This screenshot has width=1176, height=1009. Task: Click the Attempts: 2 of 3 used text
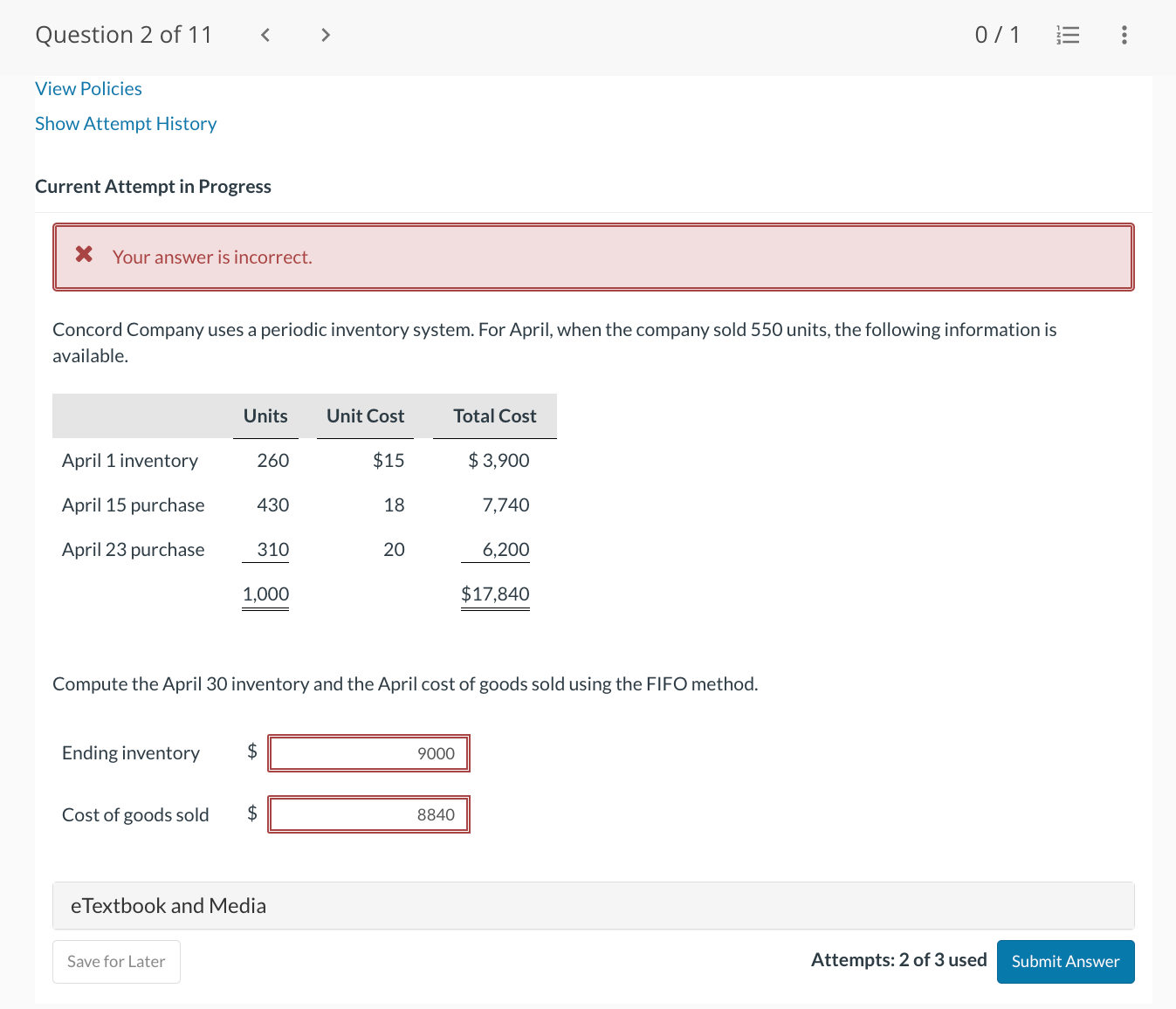pos(898,960)
